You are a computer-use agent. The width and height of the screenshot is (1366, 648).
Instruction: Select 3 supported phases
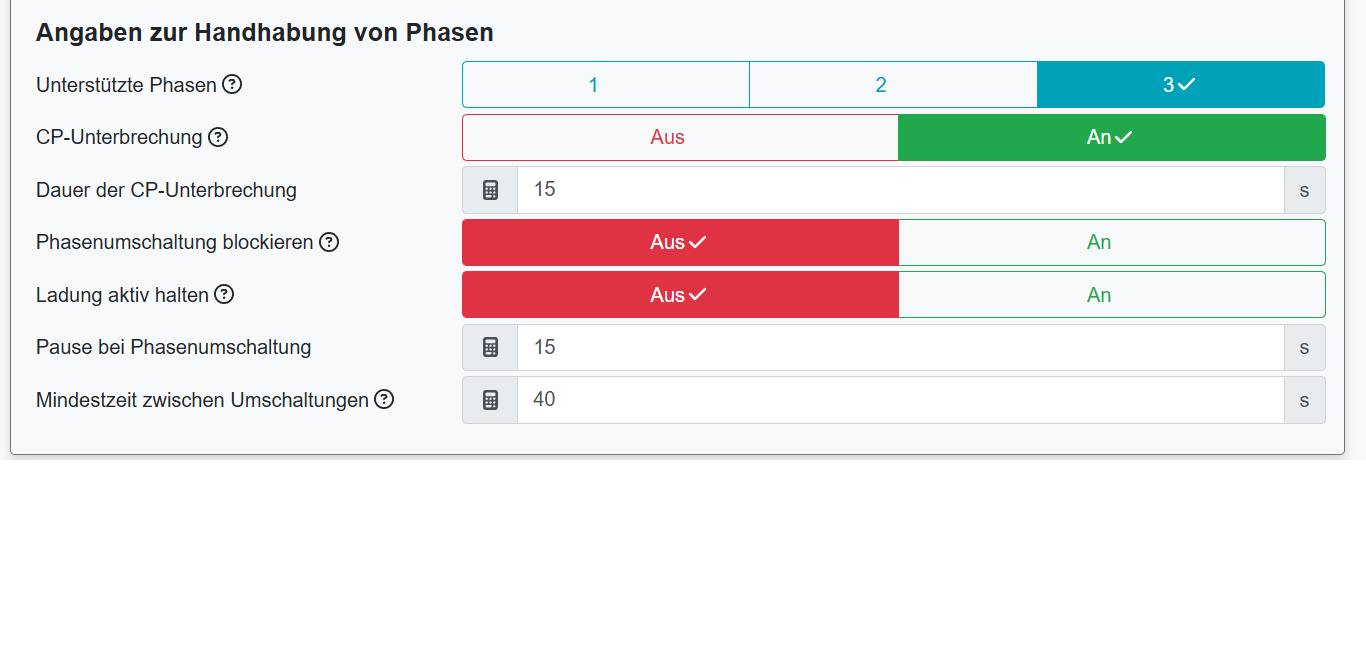coord(1180,85)
